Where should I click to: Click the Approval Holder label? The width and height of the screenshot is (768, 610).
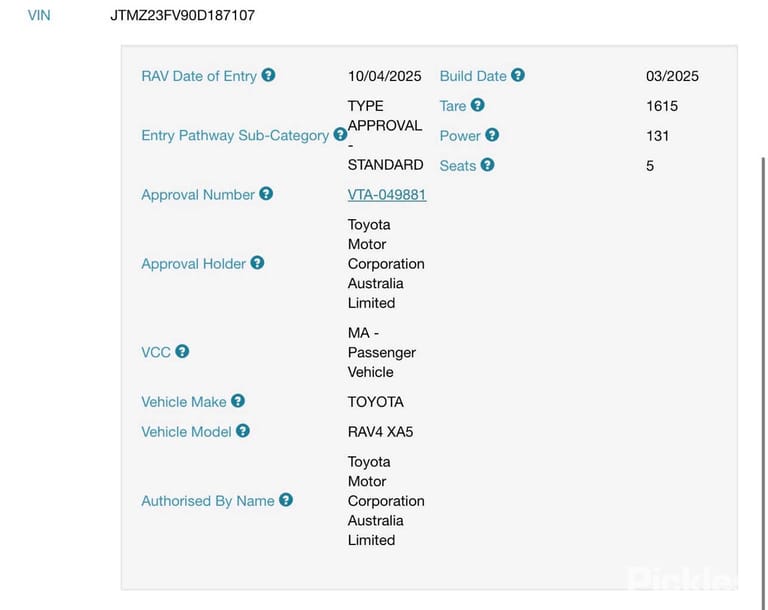[193, 264]
